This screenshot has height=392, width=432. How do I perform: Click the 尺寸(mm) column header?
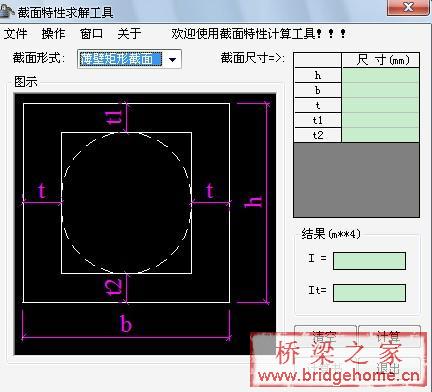(x=380, y=60)
